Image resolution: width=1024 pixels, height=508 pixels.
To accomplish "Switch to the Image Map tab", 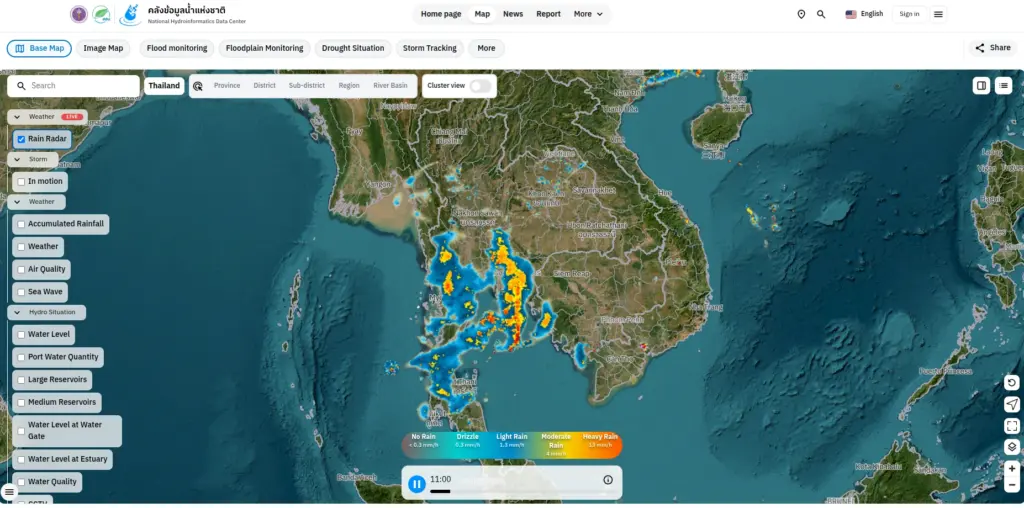I will pos(103,48).
